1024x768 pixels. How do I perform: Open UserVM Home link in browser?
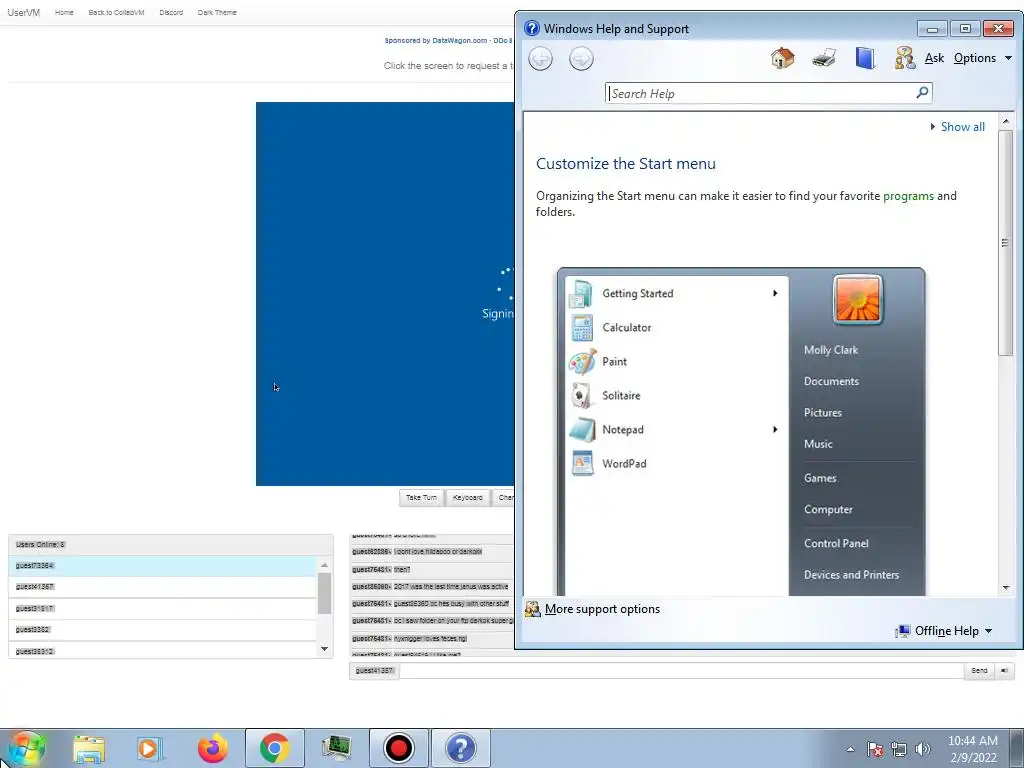pos(64,12)
